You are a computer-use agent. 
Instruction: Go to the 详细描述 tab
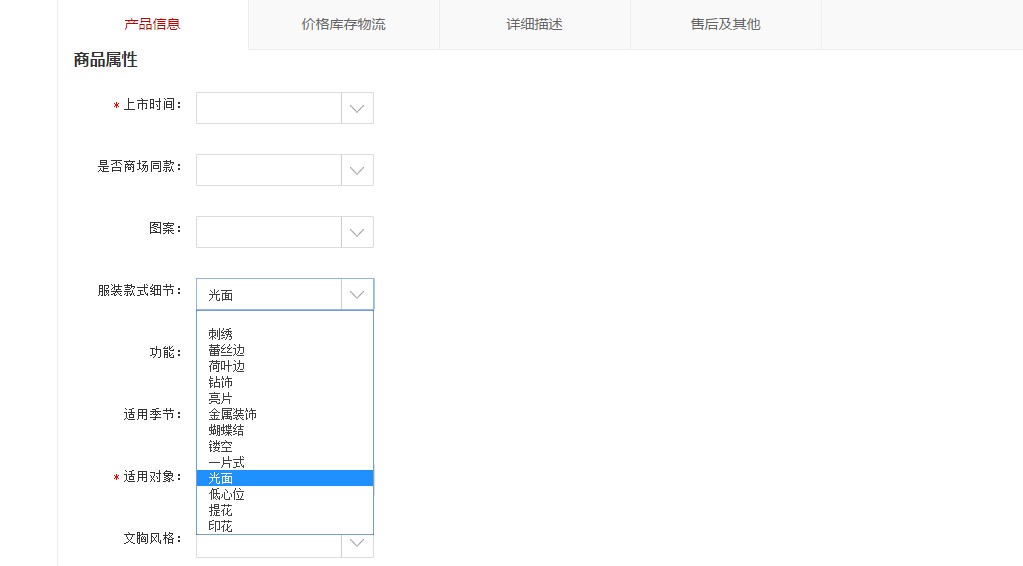(534, 24)
